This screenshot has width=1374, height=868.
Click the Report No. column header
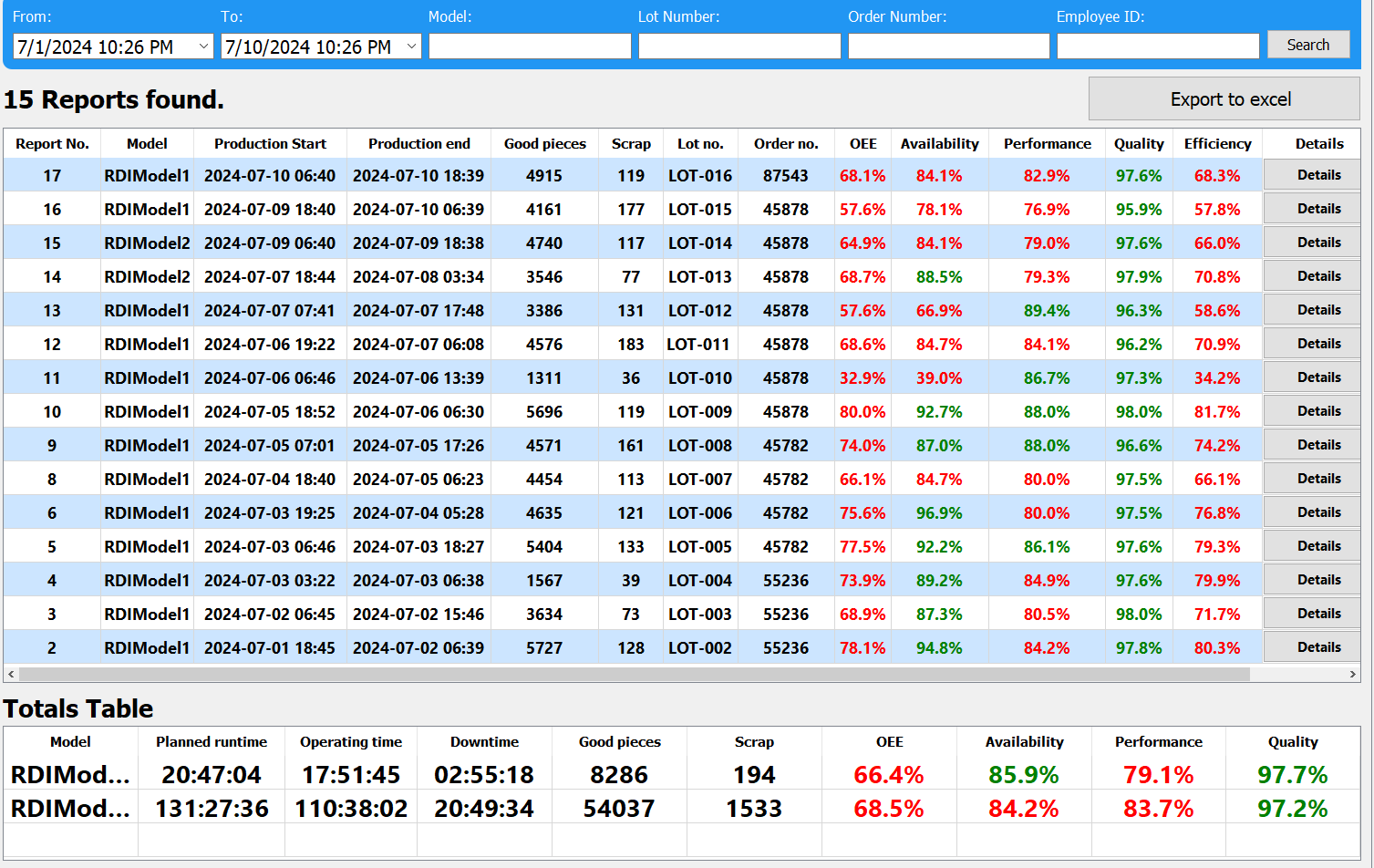[x=52, y=144]
